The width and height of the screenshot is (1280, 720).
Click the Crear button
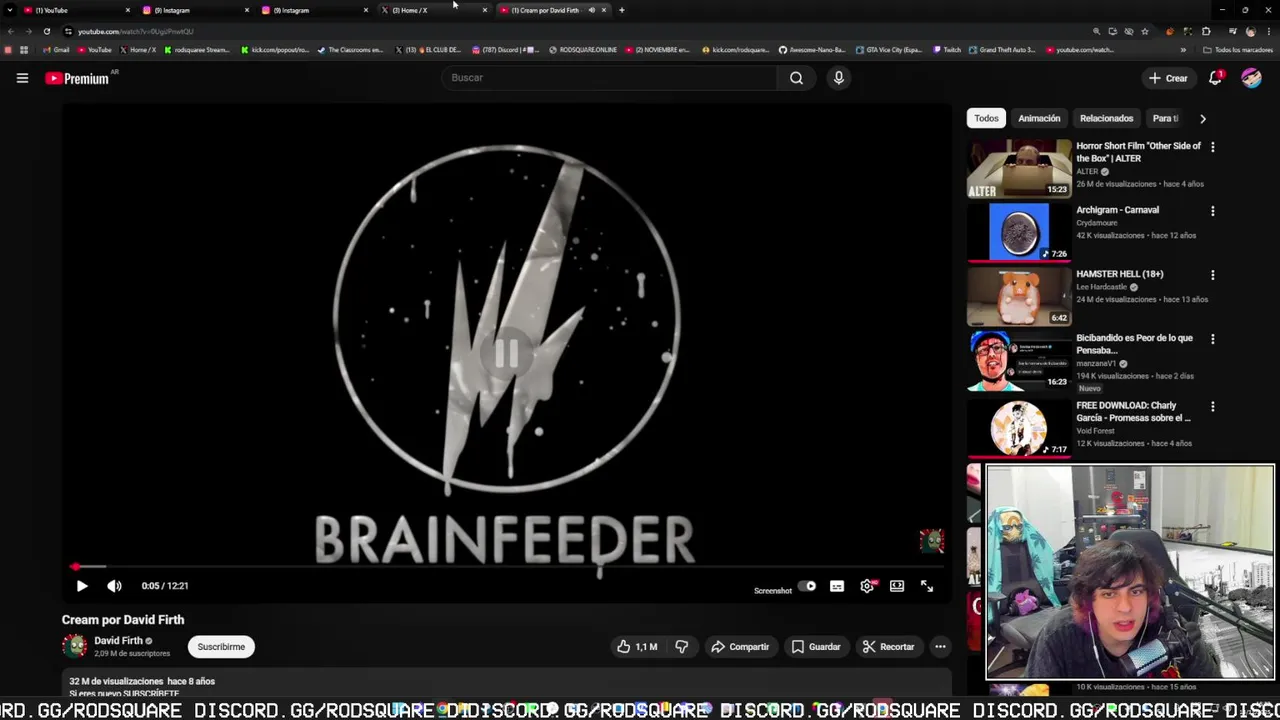pos(1168,78)
